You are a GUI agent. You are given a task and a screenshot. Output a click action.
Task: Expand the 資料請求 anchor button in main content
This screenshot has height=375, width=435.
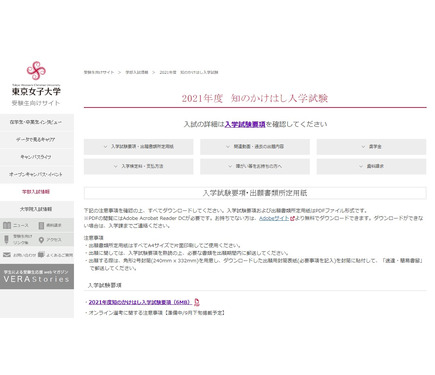(x=371, y=166)
